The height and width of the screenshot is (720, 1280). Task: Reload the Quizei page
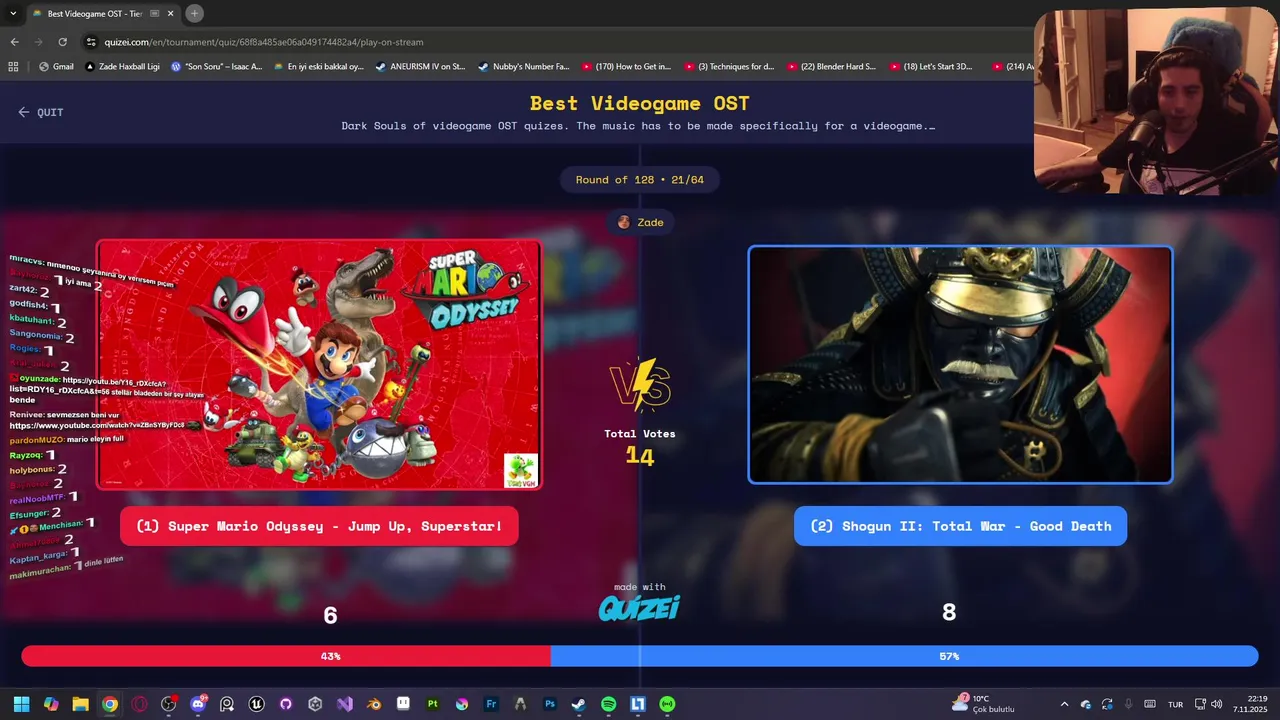point(62,42)
